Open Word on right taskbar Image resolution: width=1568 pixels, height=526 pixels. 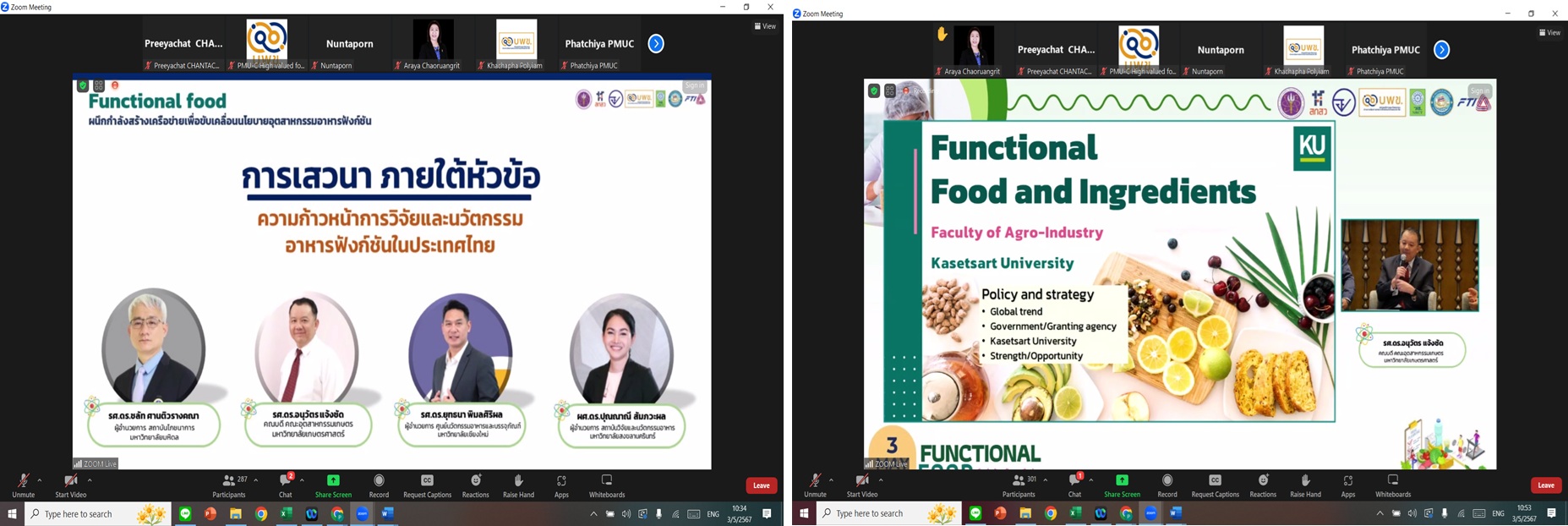1176,513
